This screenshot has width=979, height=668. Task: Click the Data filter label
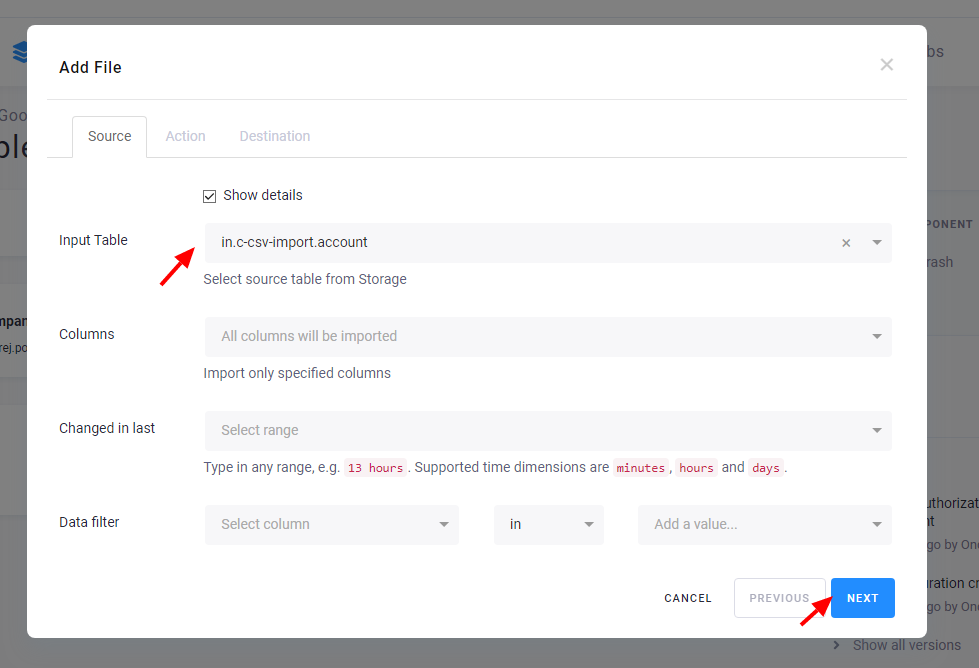click(89, 522)
